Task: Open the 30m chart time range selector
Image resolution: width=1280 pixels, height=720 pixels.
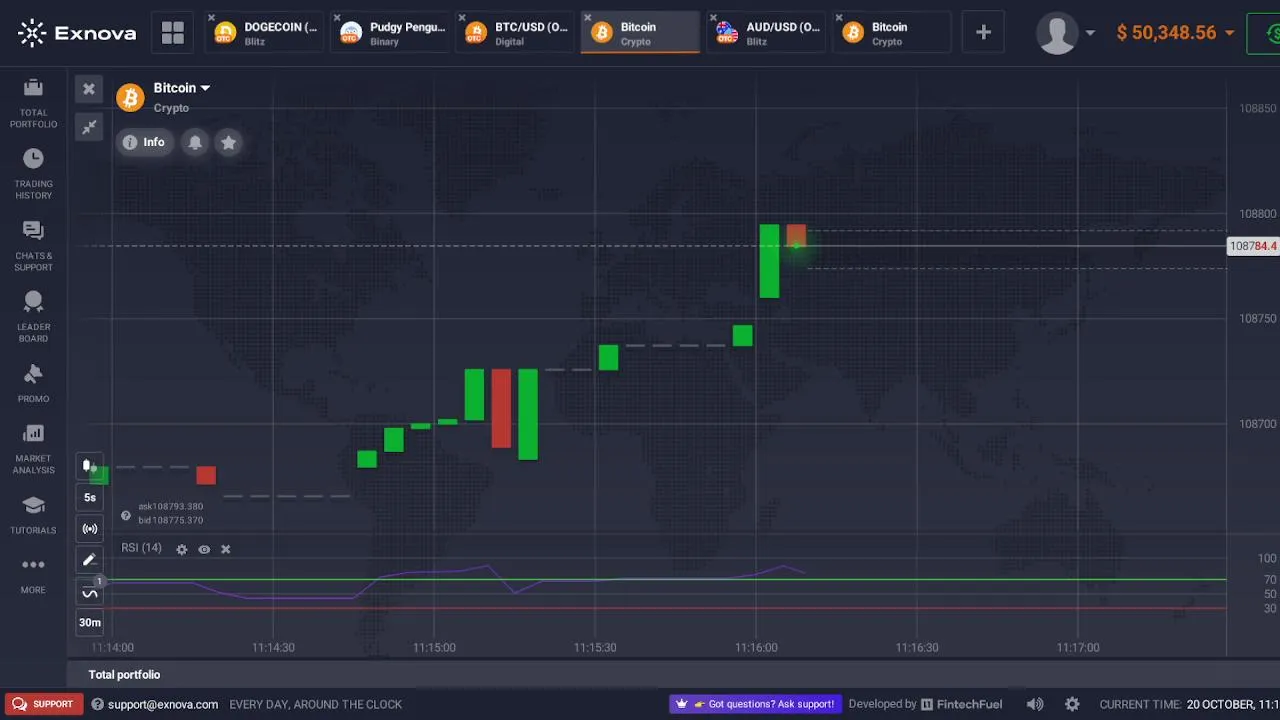Action: pyautogui.click(x=90, y=622)
